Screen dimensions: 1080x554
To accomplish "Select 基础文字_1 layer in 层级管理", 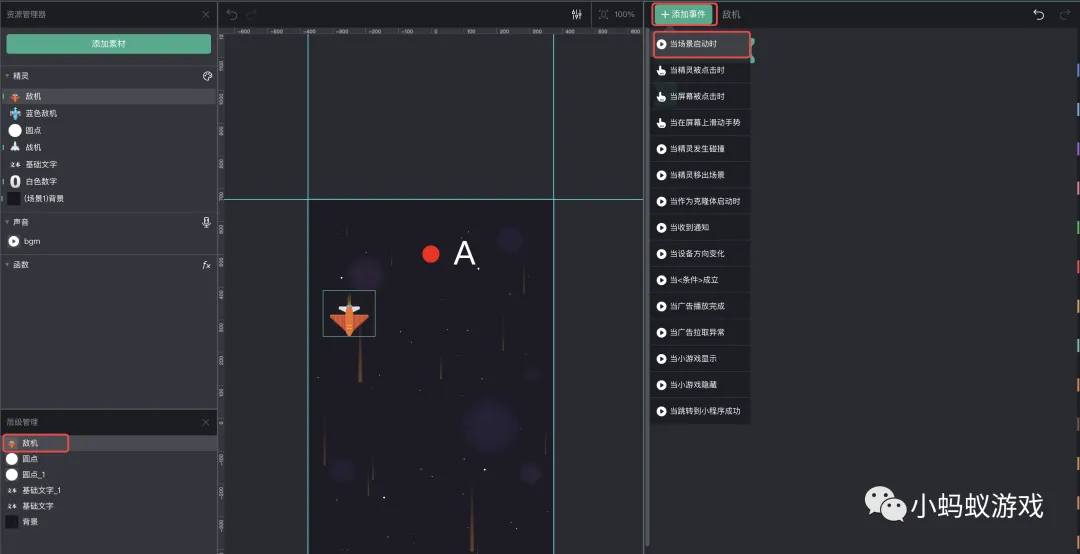I will click(109, 491).
